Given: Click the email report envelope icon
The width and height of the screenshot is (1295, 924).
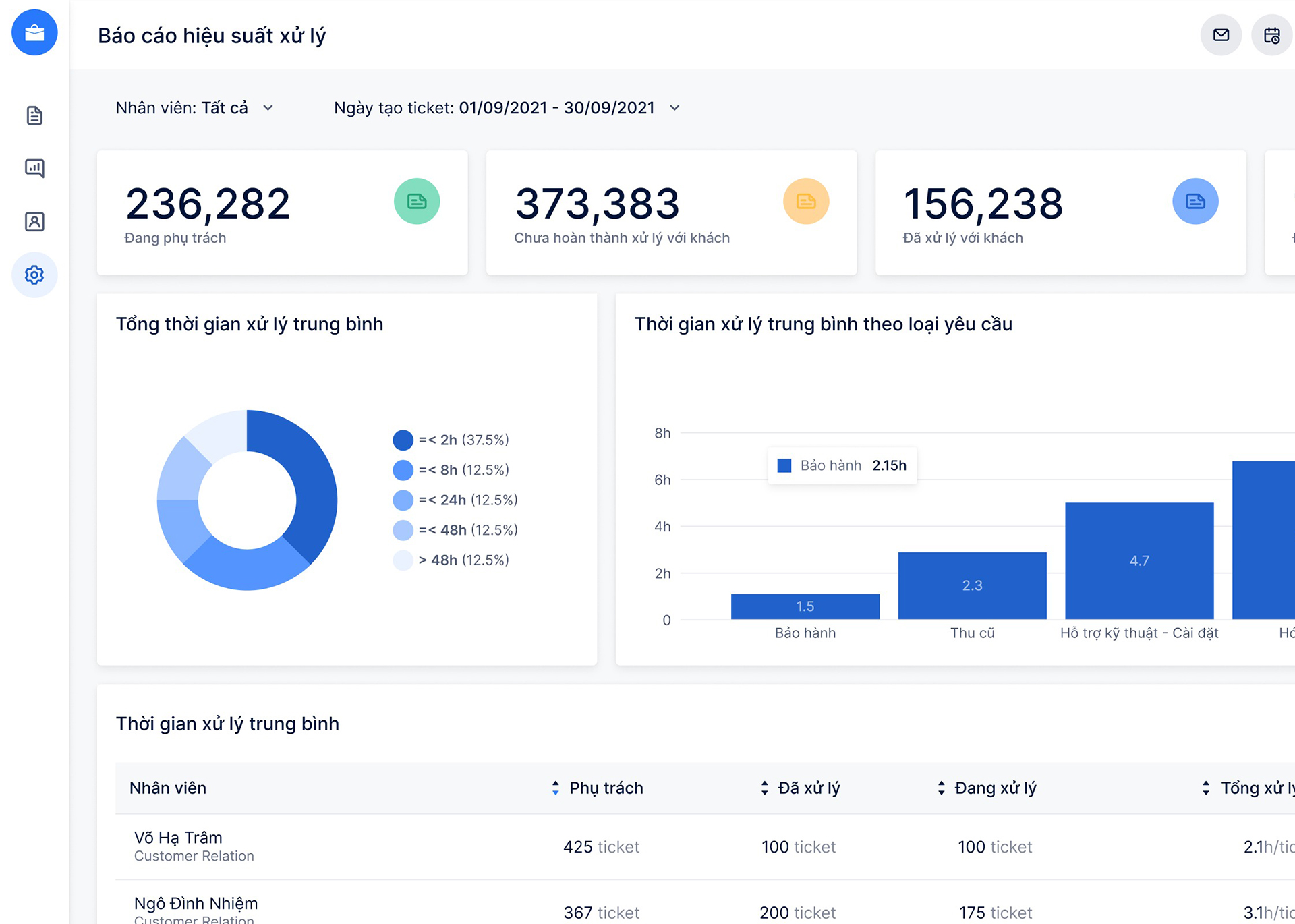Looking at the screenshot, I should click(x=1220, y=35).
